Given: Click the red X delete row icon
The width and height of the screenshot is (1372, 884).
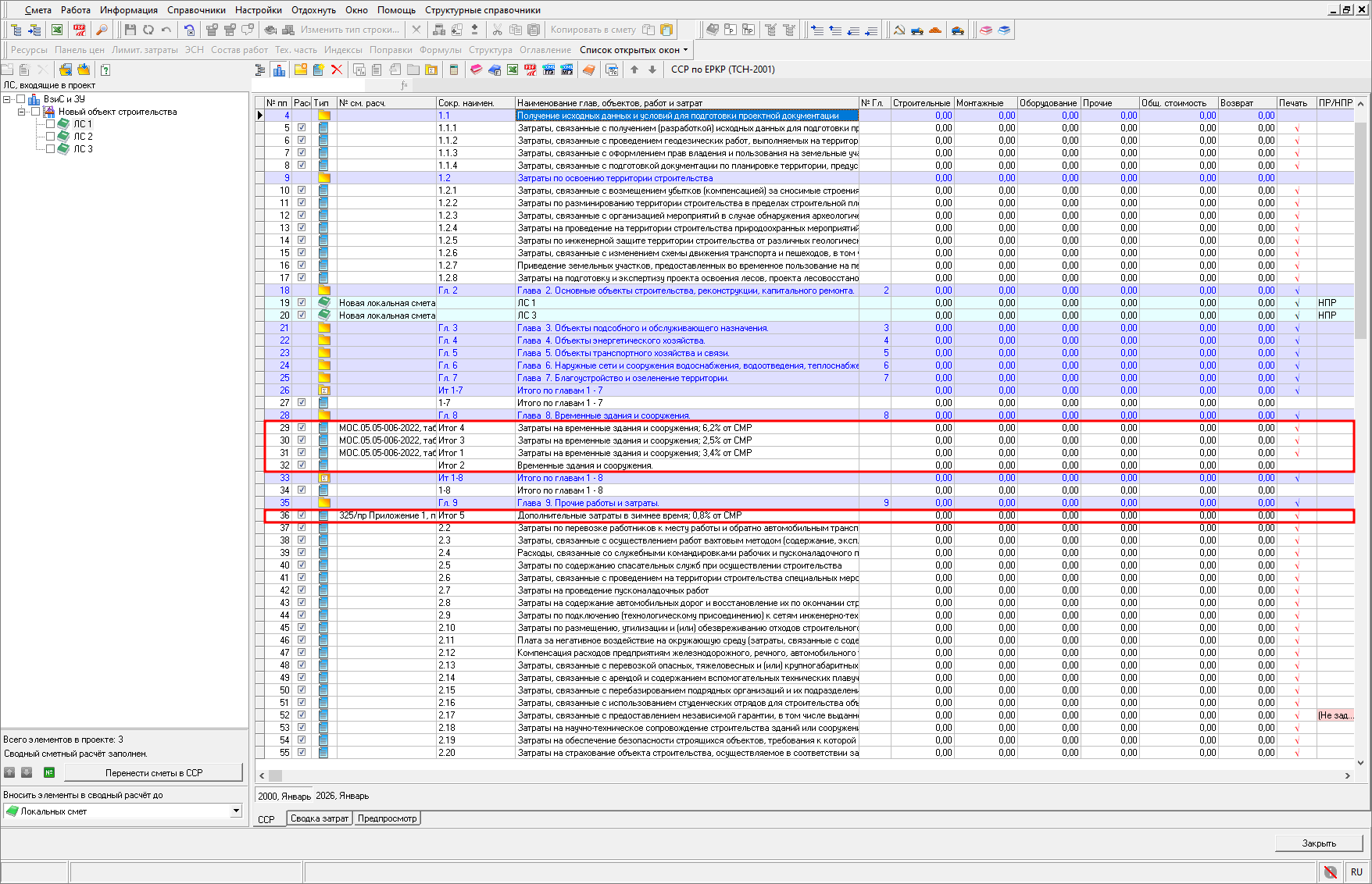Looking at the screenshot, I should click(337, 70).
